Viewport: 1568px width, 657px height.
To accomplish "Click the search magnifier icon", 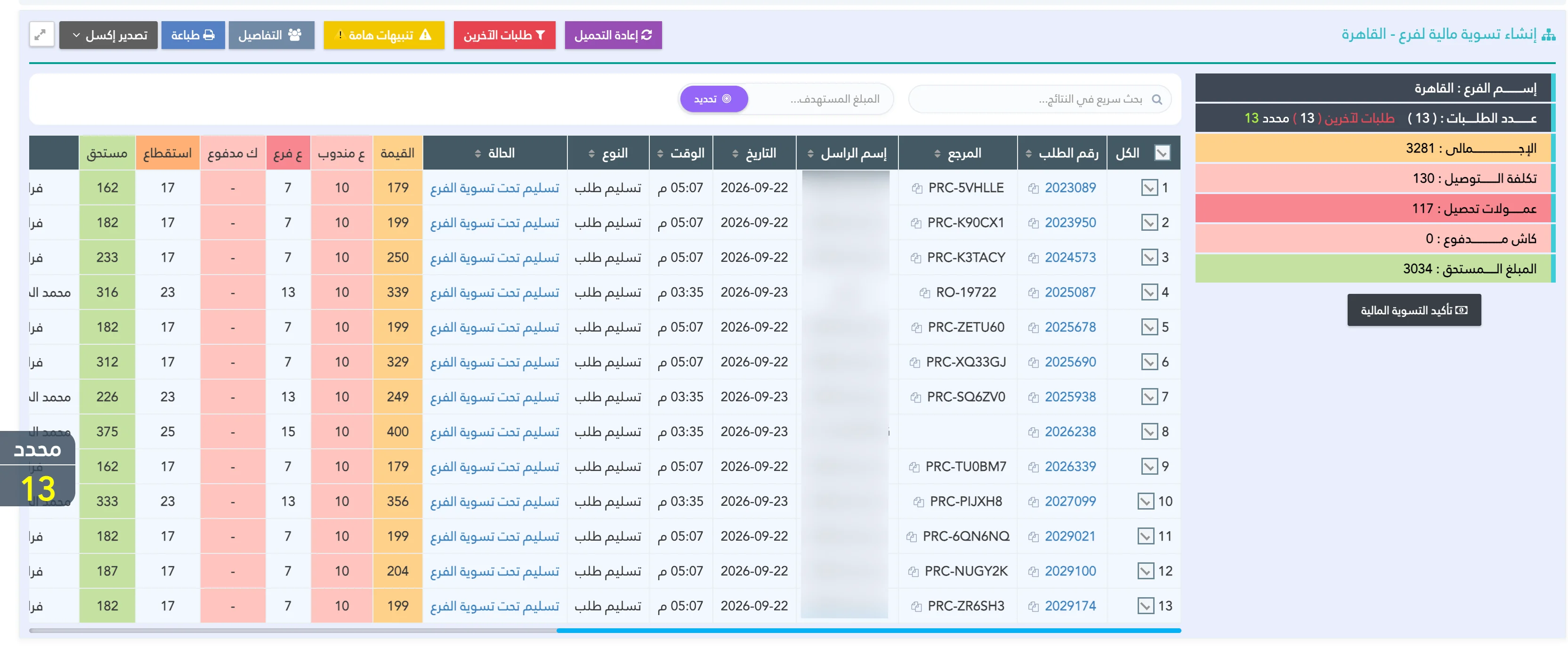I will coord(1156,99).
